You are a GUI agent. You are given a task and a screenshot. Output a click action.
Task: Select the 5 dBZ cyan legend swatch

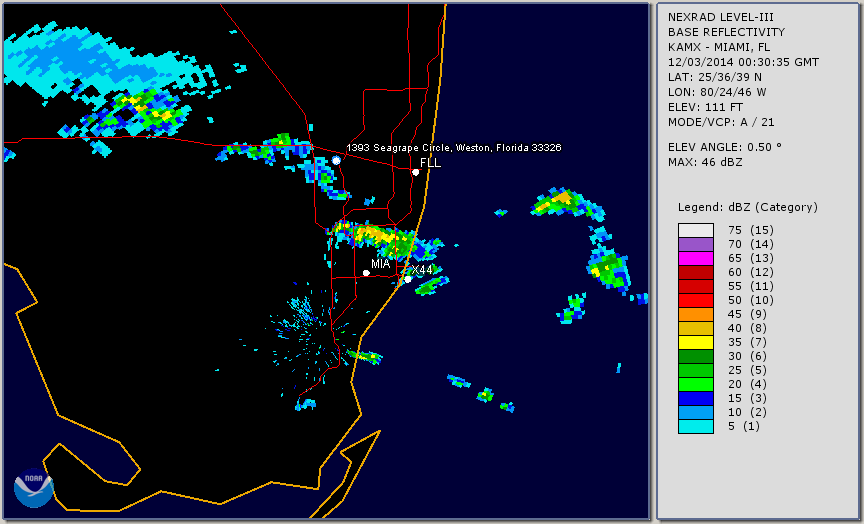(x=696, y=426)
